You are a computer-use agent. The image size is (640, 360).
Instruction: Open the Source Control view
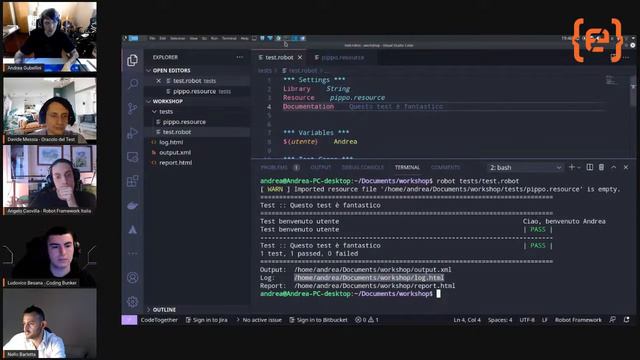(133, 109)
